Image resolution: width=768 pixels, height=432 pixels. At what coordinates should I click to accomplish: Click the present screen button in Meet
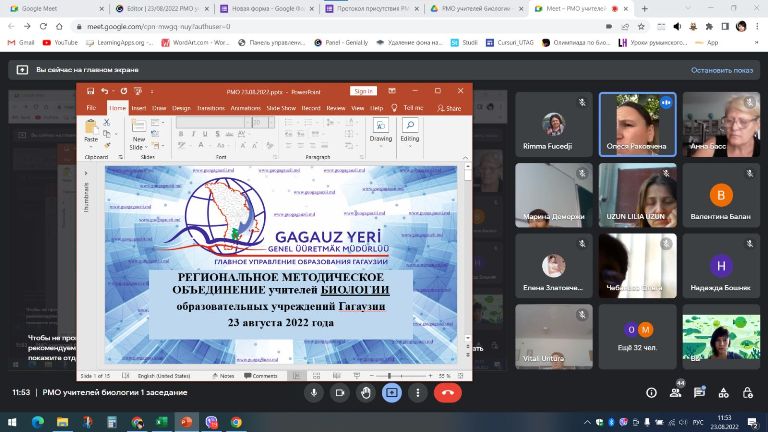coord(392,393)
